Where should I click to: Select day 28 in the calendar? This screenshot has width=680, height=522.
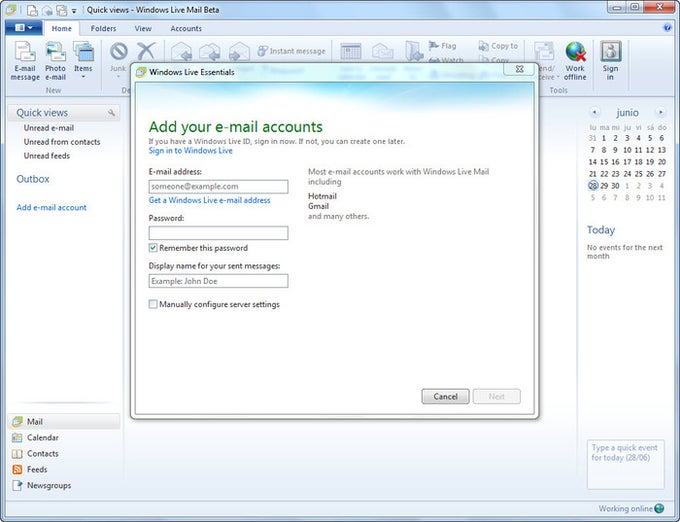pyautogui.click(x=593, y=186)
